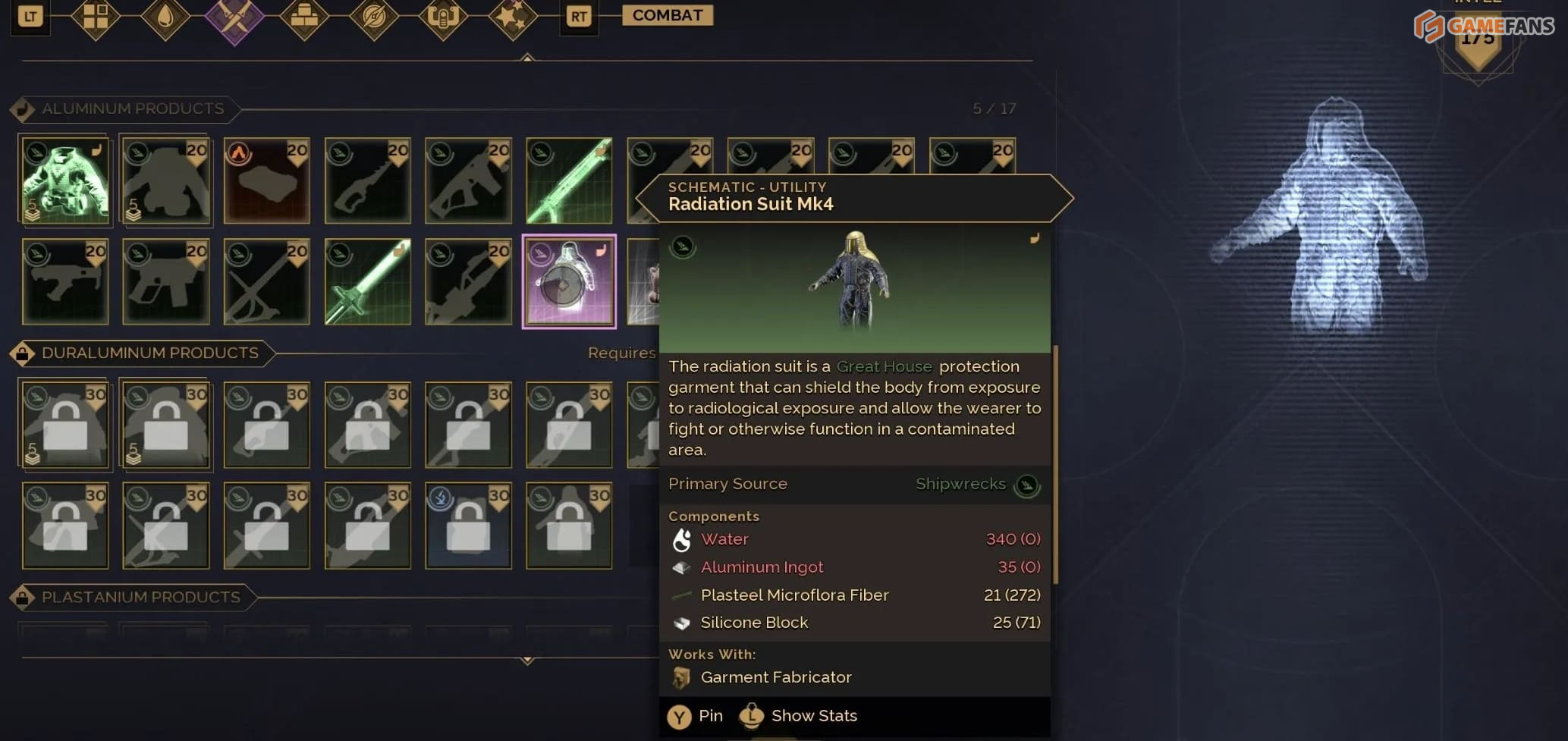Show Stats for the Radiation Suit

(798, 716)
